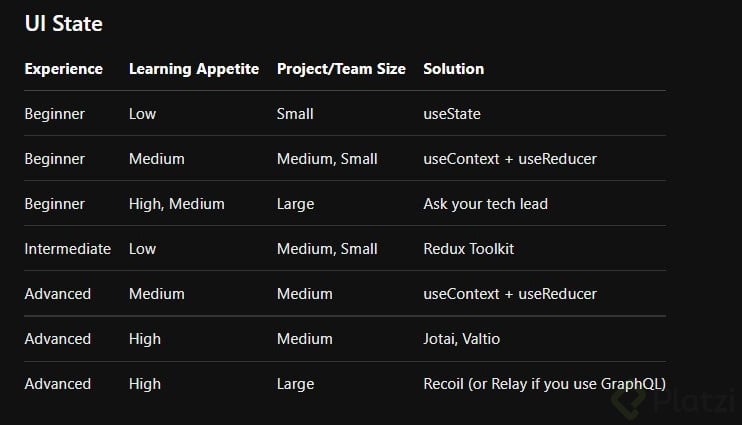This screenshot has height=425, width=742.
Task: Click the Project/Team Size column header
Action: (341, 69)
